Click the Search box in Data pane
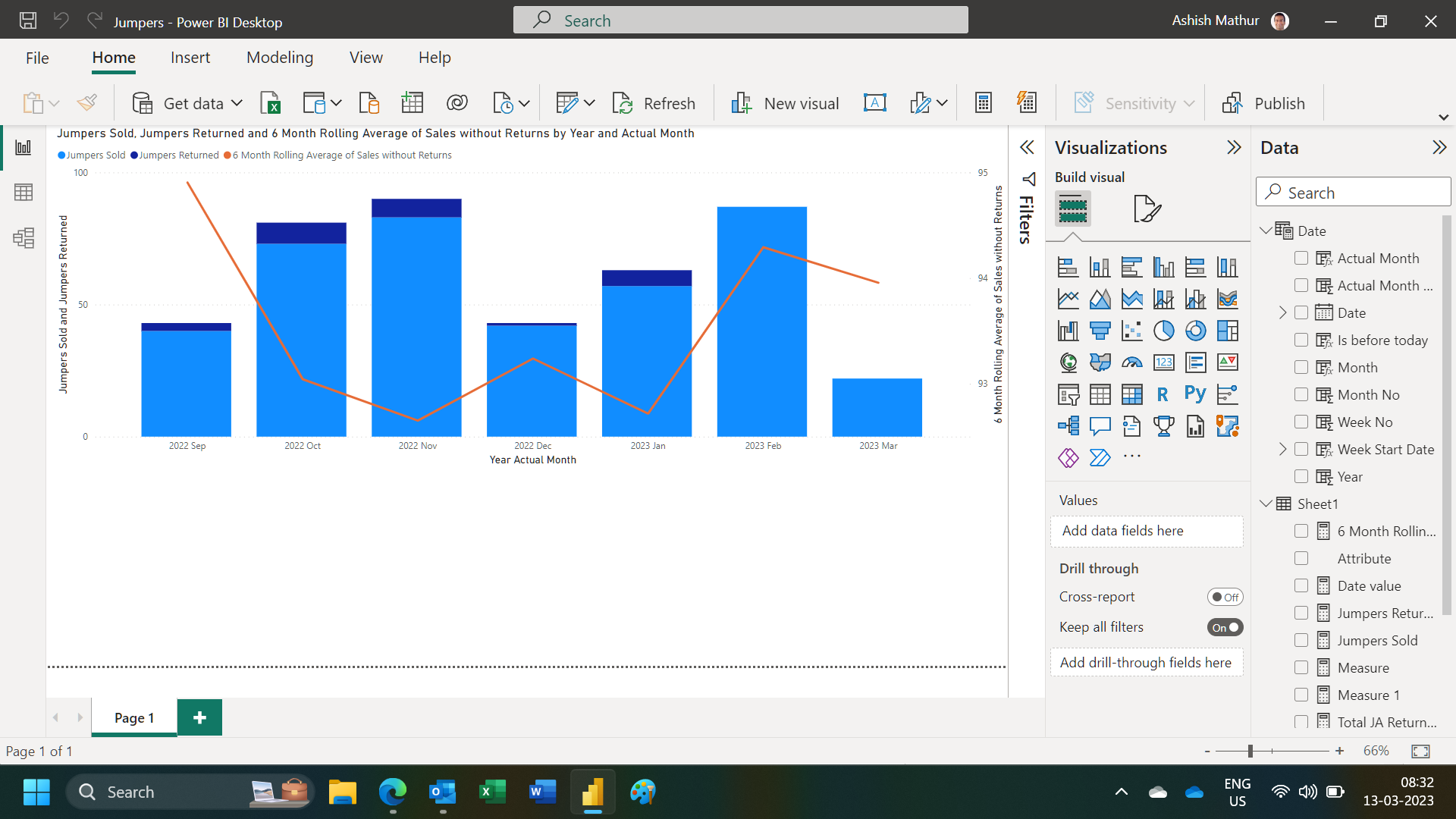 tap(1353, 192)
